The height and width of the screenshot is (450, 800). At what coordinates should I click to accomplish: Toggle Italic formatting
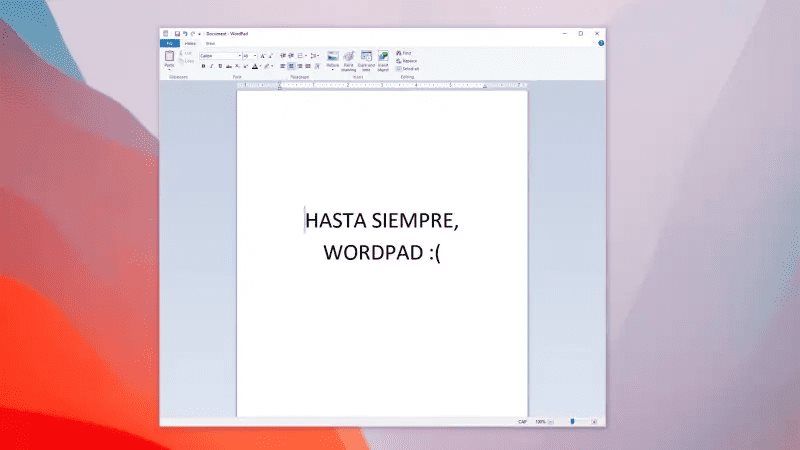click(211, 66)
